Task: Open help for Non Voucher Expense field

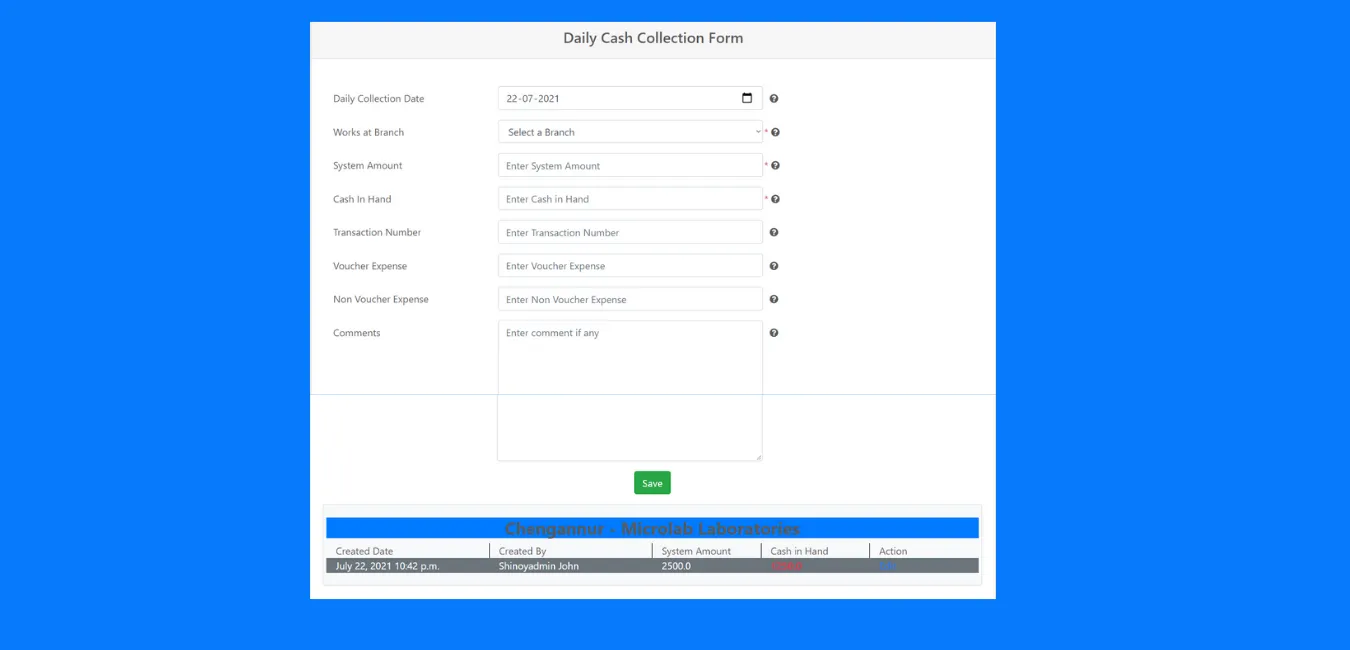Action: [x=774, y=298]
